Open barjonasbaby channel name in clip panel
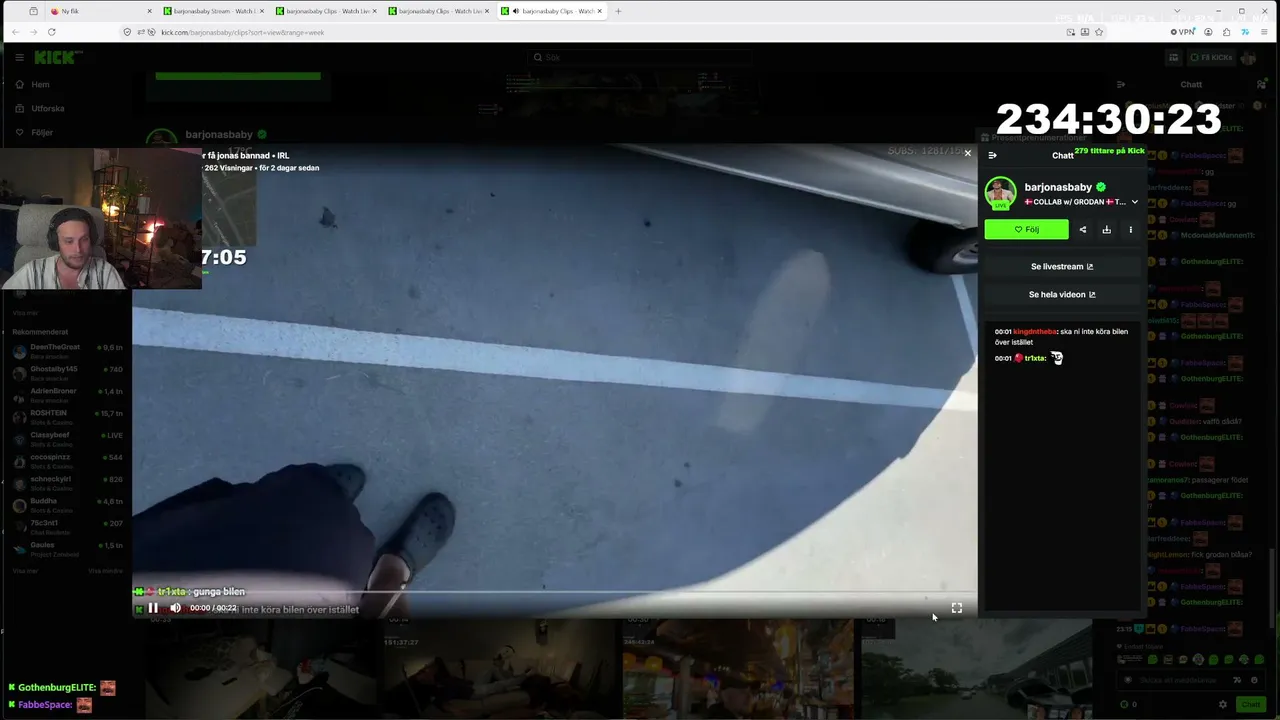 (1058, 187)
